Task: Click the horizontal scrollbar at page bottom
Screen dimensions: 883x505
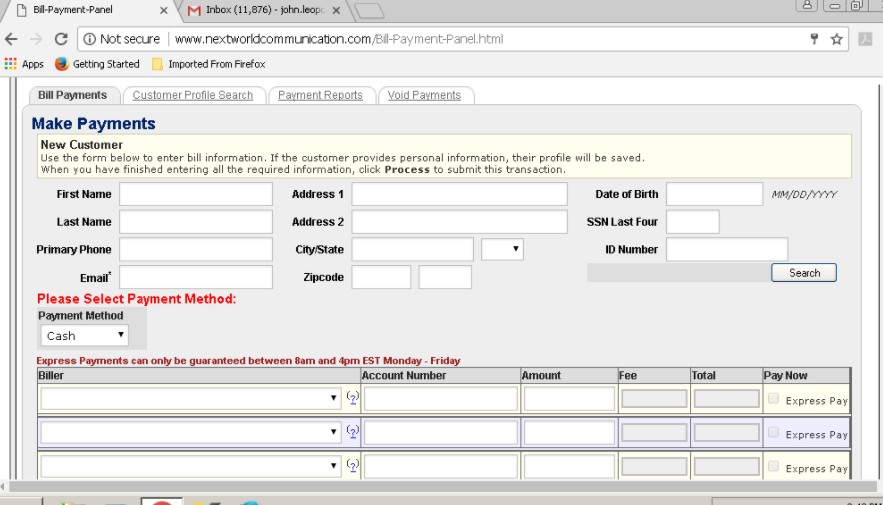Action: (442, 486)
